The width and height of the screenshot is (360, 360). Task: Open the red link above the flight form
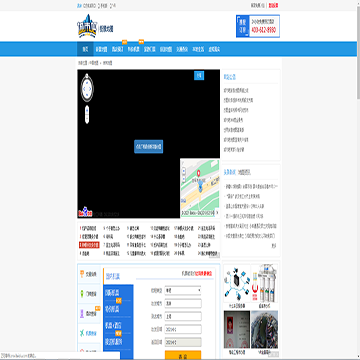click(203, 273)
